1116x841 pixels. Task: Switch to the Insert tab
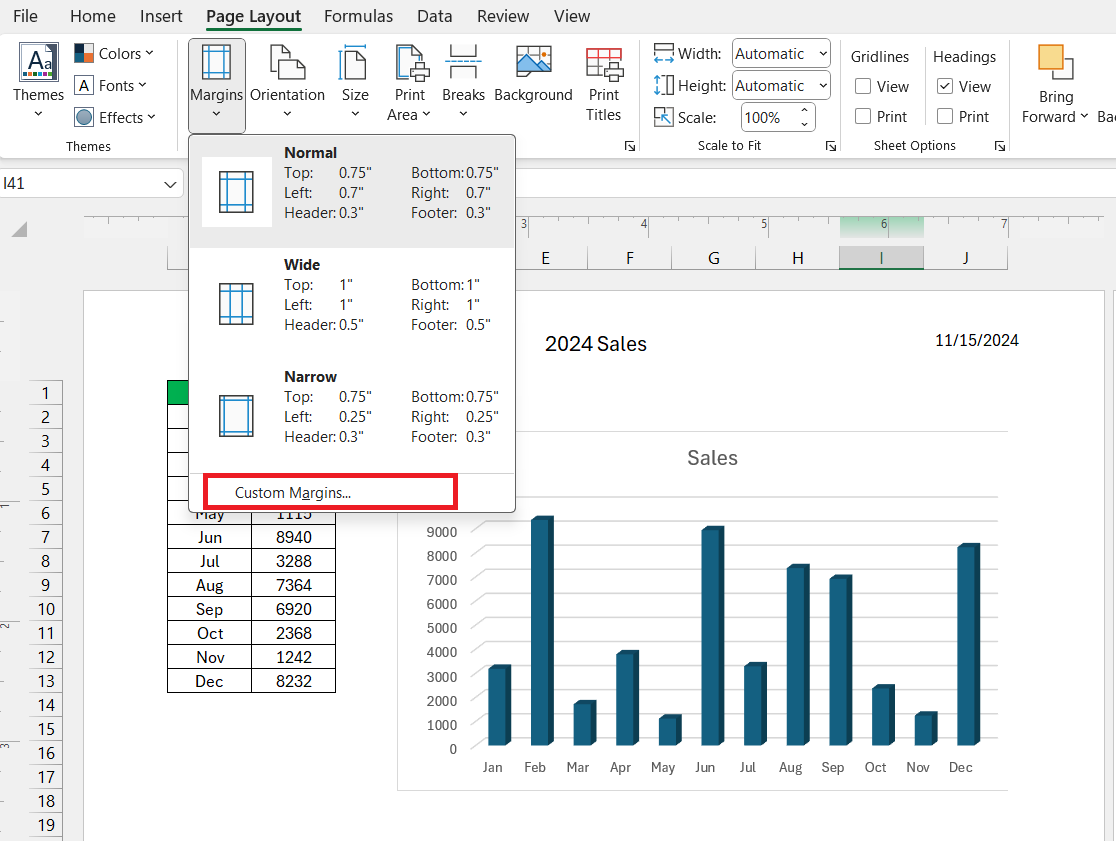(161, 16)
